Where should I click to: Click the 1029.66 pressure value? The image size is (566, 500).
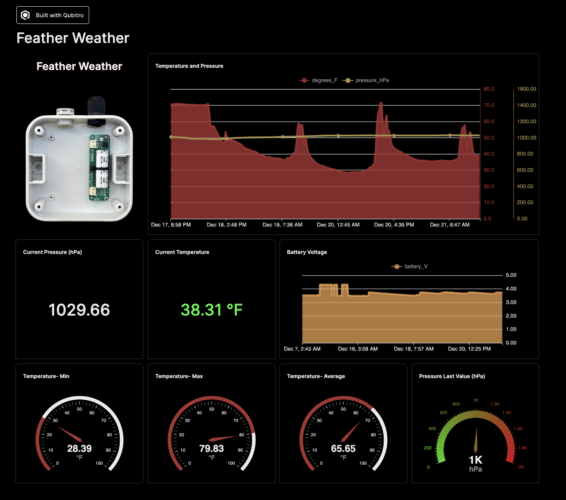(x=79, y=310)
